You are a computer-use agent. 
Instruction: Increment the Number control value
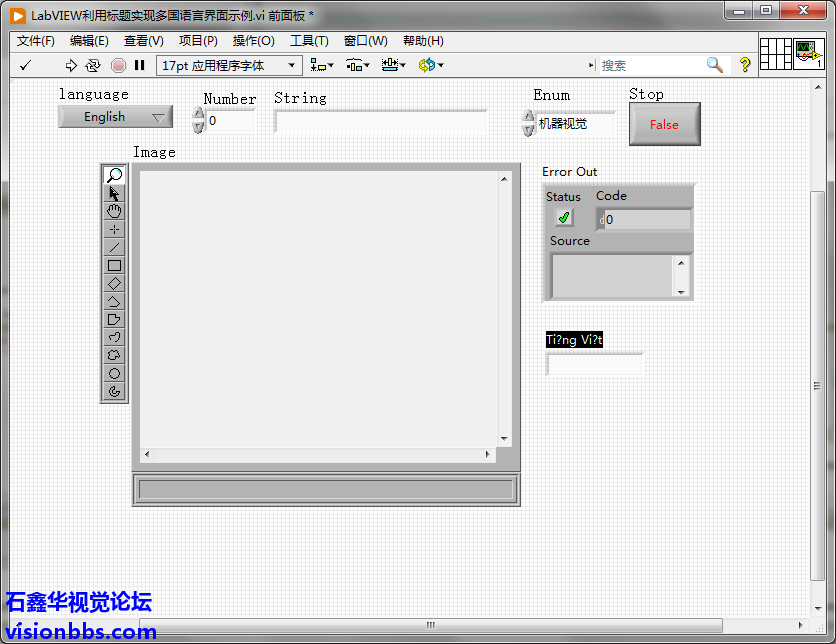(x=198, y=114)
